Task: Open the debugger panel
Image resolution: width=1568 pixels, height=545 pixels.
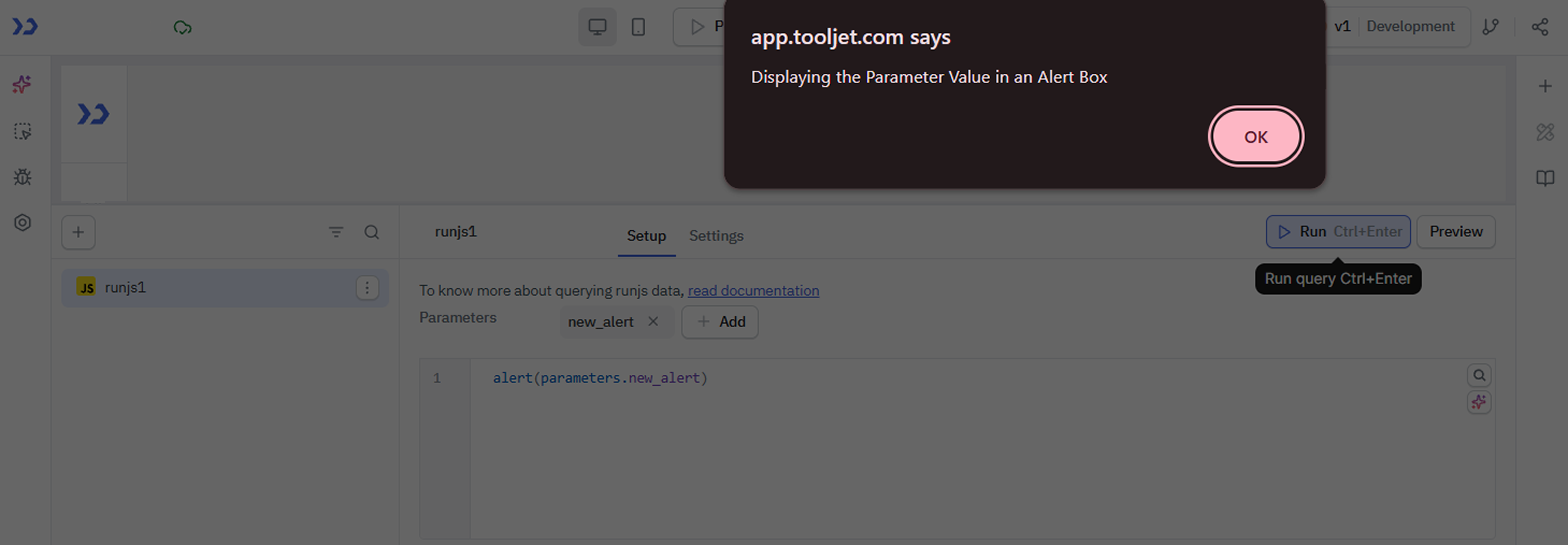Action: [22, 177]
